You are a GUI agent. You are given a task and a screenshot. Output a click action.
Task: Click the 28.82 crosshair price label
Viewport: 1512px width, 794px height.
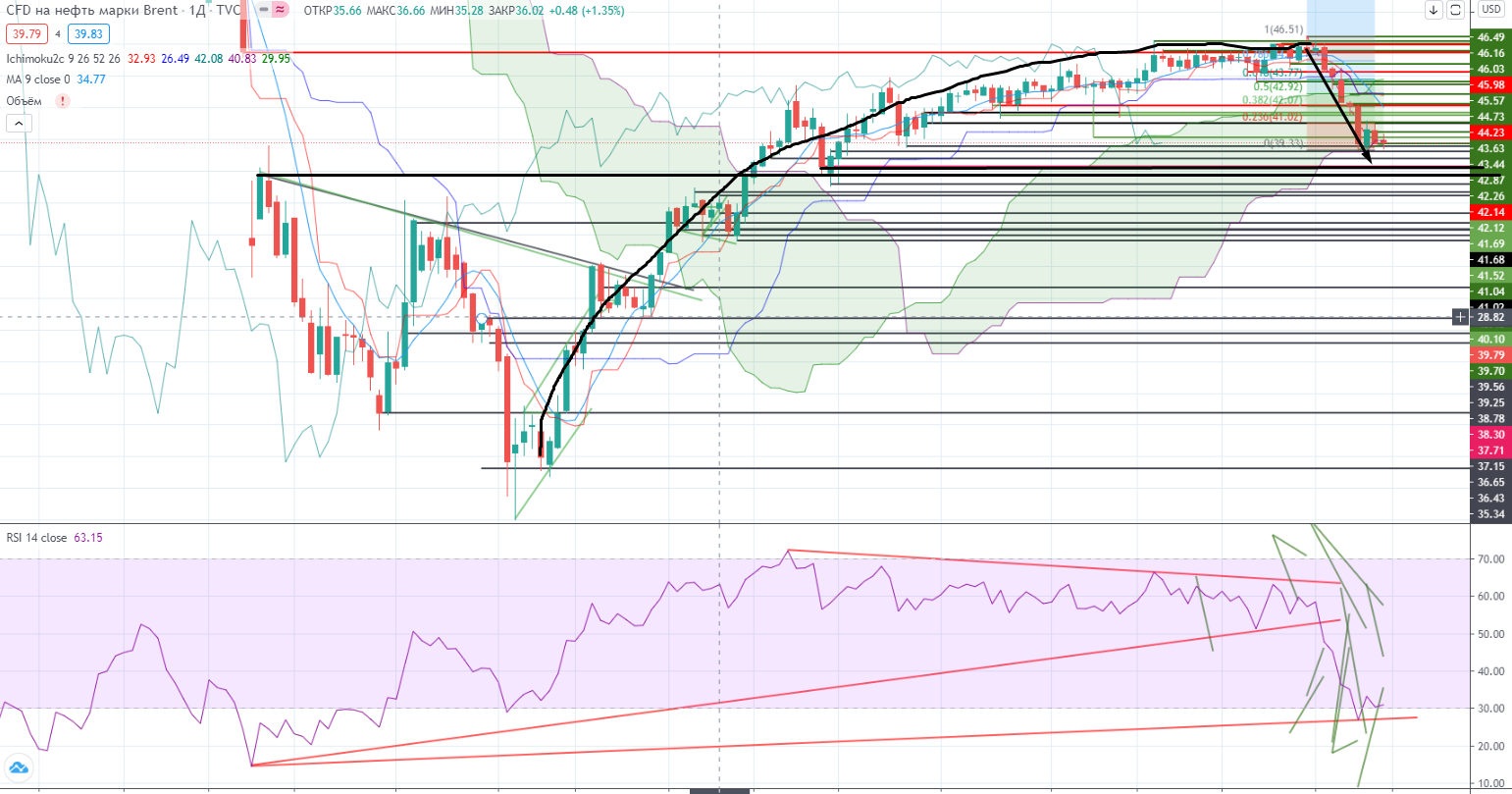[x=1490, y=317]
